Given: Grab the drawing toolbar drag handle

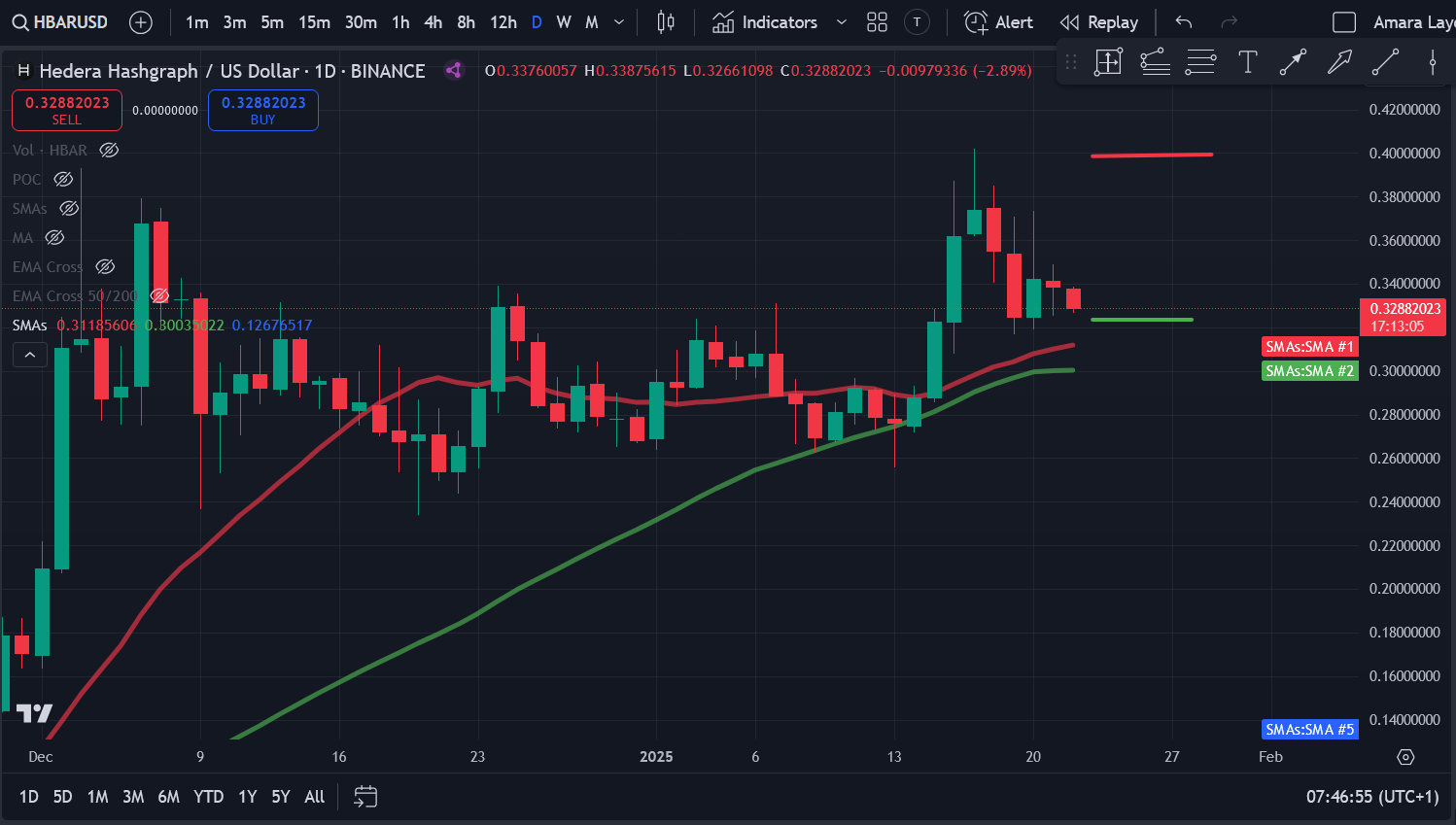Looking at the screenshot, I should pos(1071,62).
